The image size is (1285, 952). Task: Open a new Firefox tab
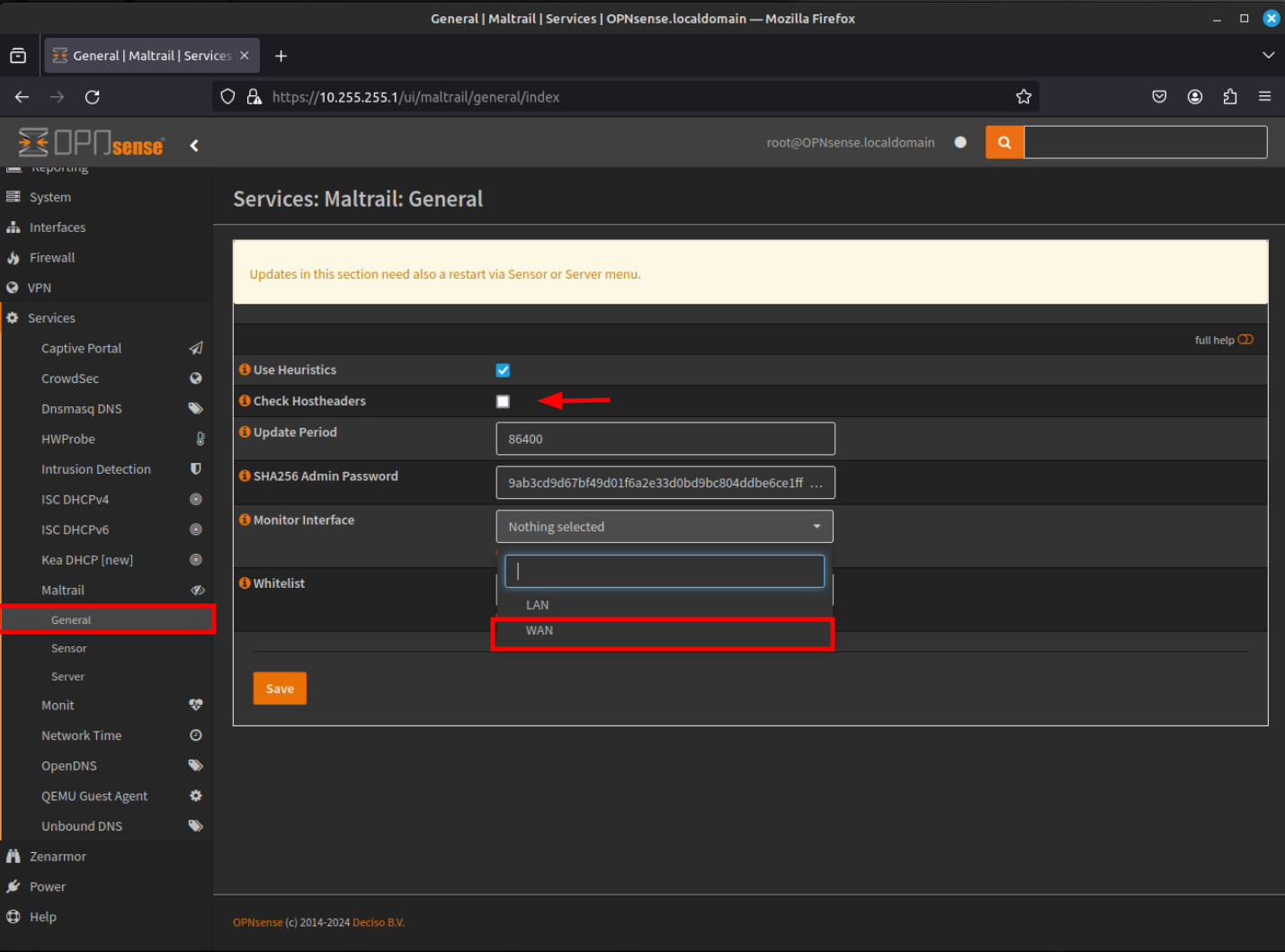tap(281, 56)
